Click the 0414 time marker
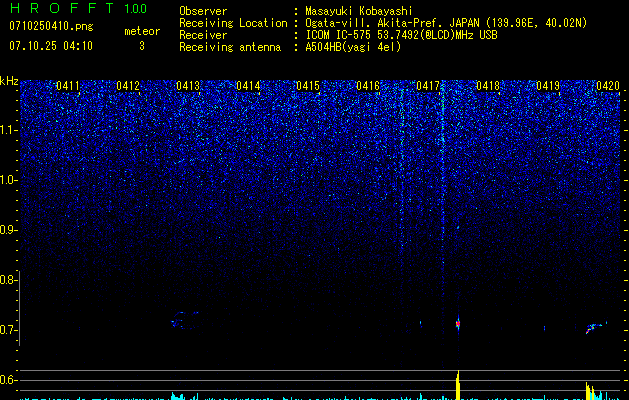 tap(248, 86)
